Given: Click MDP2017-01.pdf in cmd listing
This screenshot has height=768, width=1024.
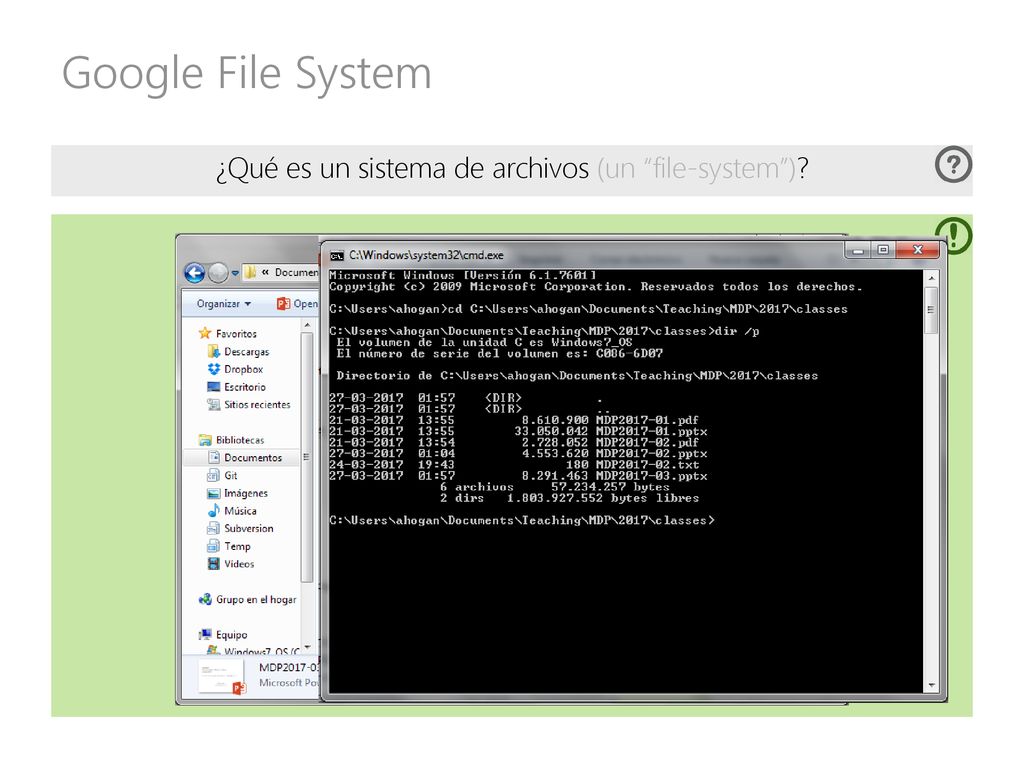Looking at the screenshot, I should (x=647, y=420).
